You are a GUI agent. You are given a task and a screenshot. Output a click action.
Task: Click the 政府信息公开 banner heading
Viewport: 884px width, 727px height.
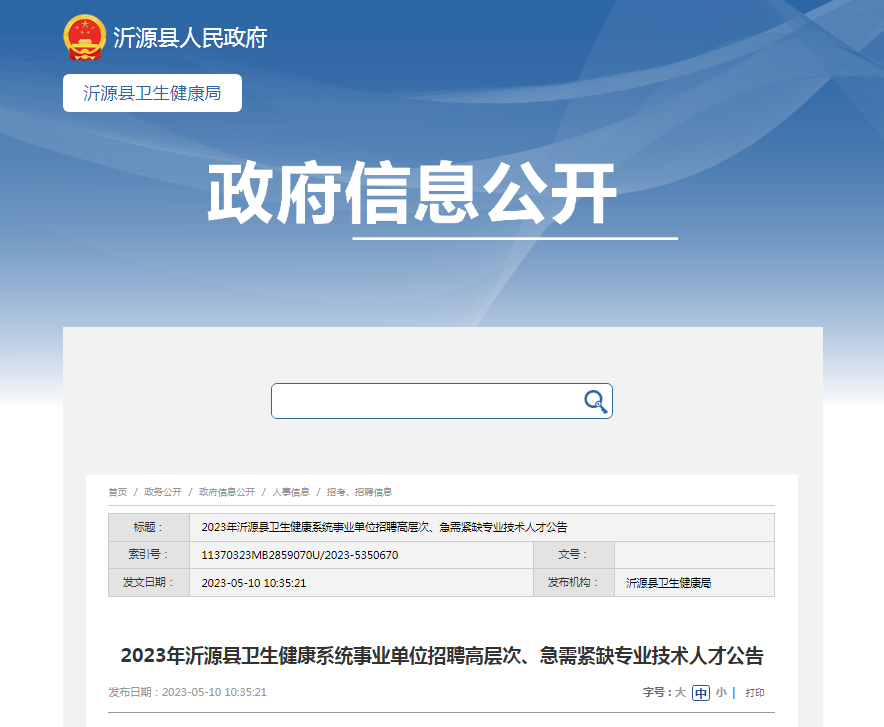point(413,193)
